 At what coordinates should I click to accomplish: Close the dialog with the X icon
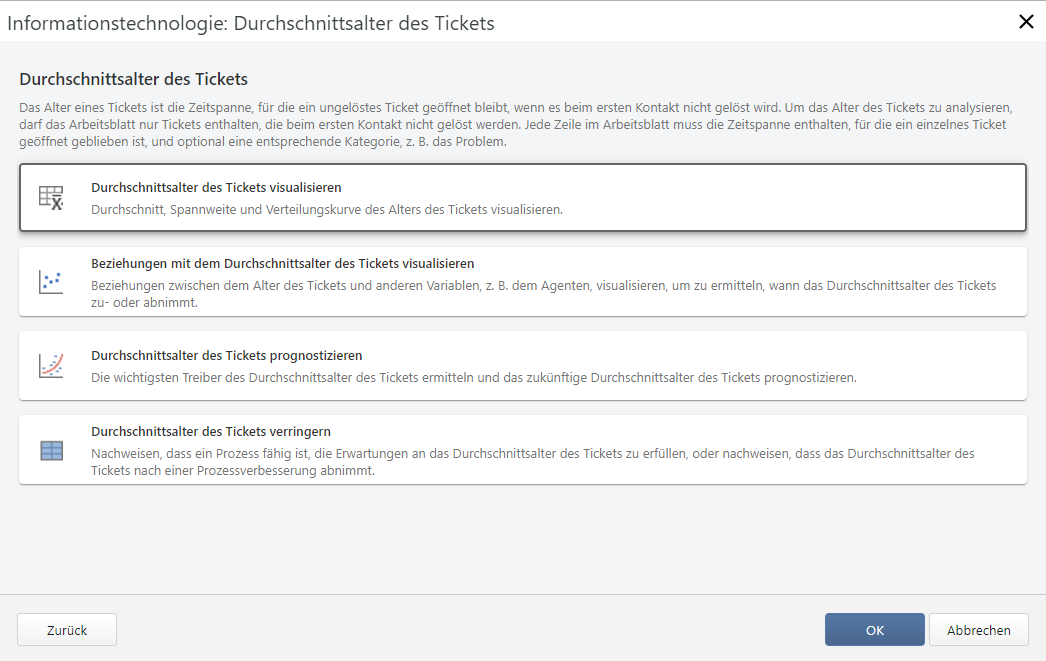(x=1026, y=21)
